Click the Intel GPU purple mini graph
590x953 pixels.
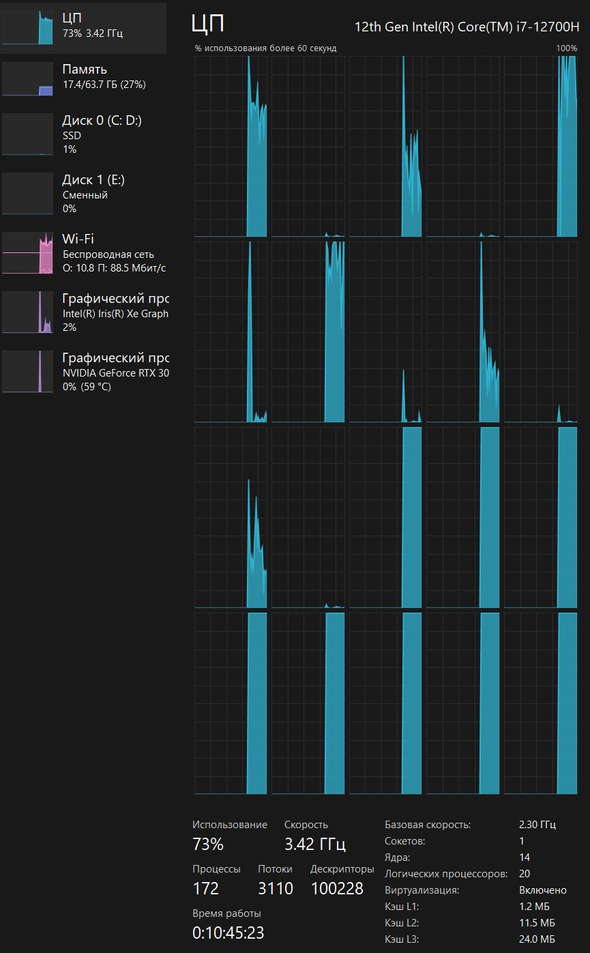click(x=27, y=312)
